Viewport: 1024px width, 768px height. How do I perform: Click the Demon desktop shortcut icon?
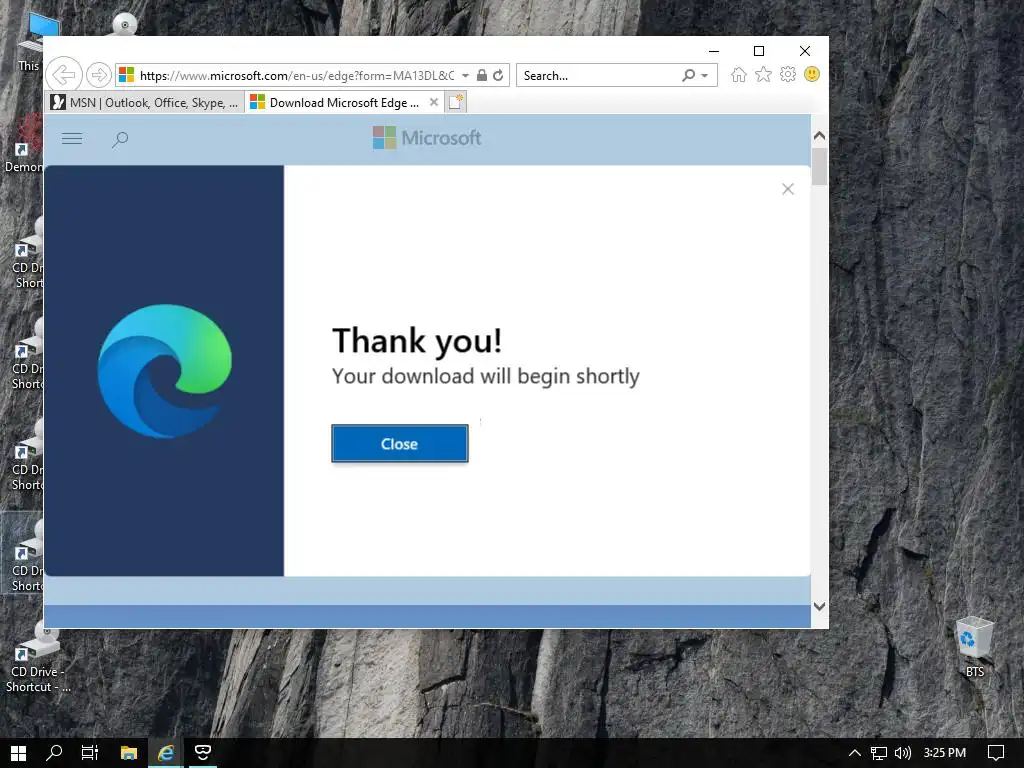[22, 142]
